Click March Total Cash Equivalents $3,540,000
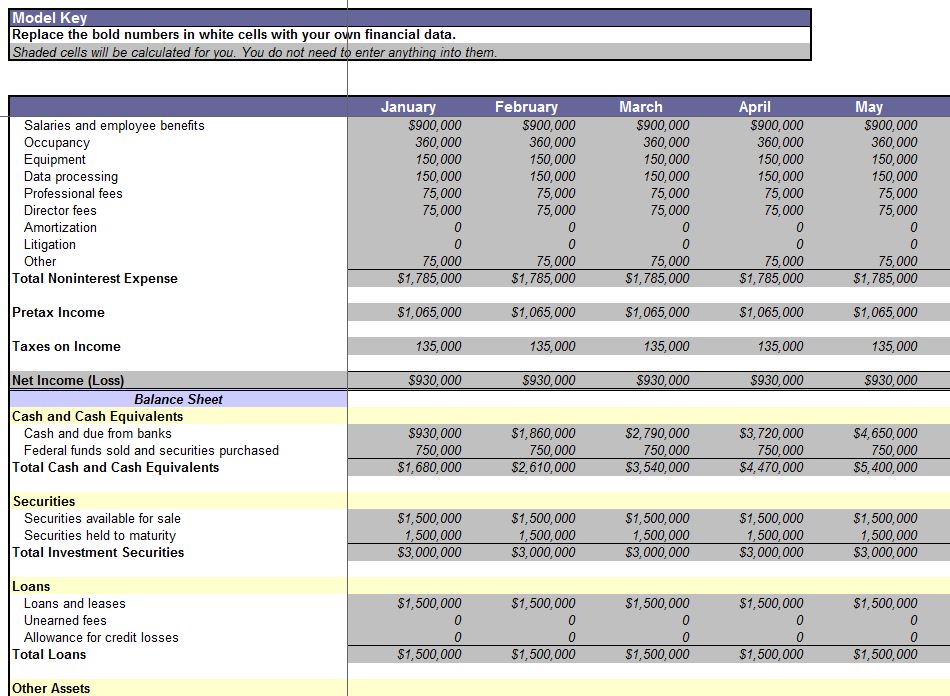This screenshot has width=950, height=696. (x=657, y=468)
